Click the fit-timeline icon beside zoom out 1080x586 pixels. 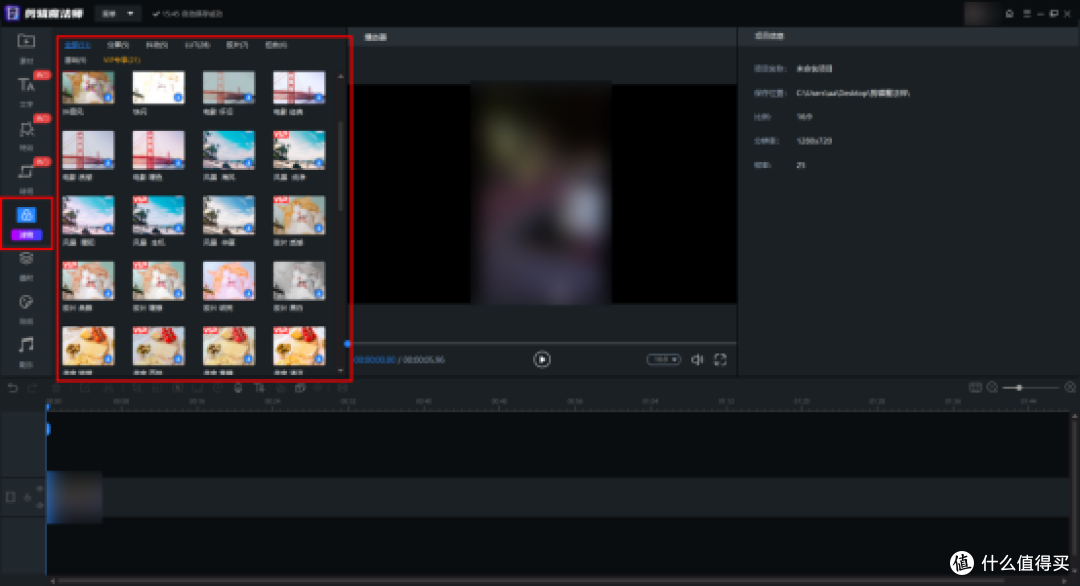(x=975, y=388)
